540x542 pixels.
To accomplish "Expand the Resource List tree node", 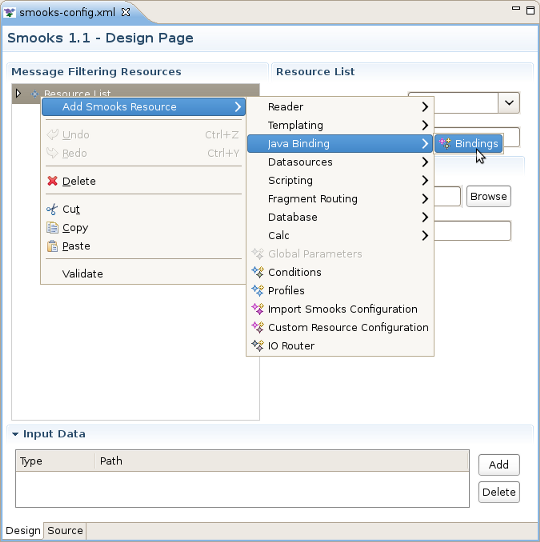I will (x=18, y=93).
